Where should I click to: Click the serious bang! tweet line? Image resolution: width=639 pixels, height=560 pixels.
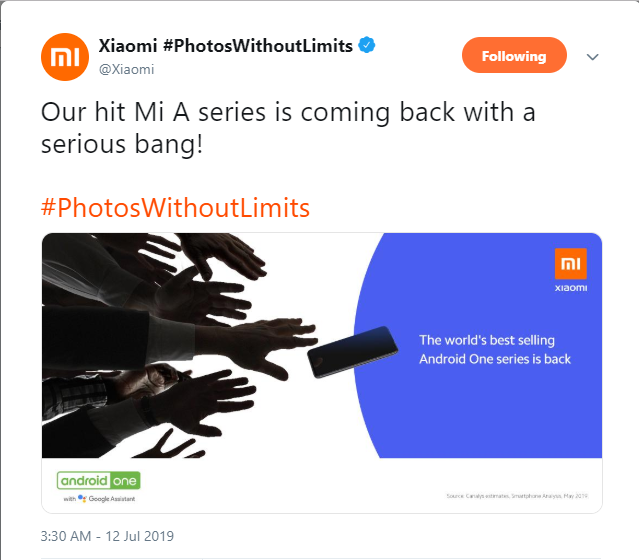122,145
